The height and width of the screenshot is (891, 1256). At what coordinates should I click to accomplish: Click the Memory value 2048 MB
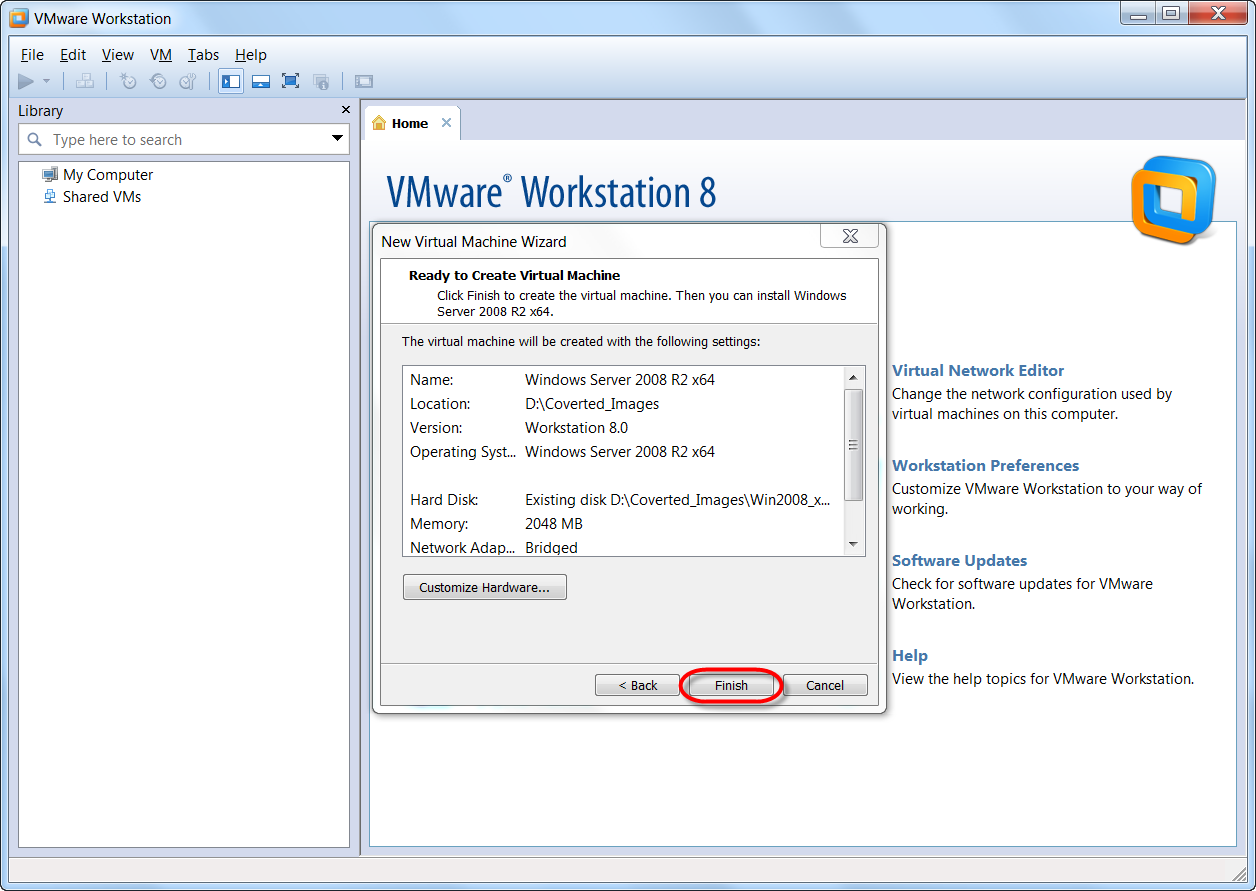[554, 524]
